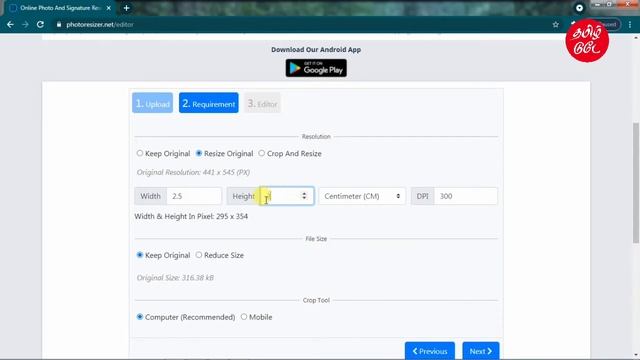Screen dimensions: 640x360
Task: Select the 2. Requirement step
Action: (x=209, y=103)
